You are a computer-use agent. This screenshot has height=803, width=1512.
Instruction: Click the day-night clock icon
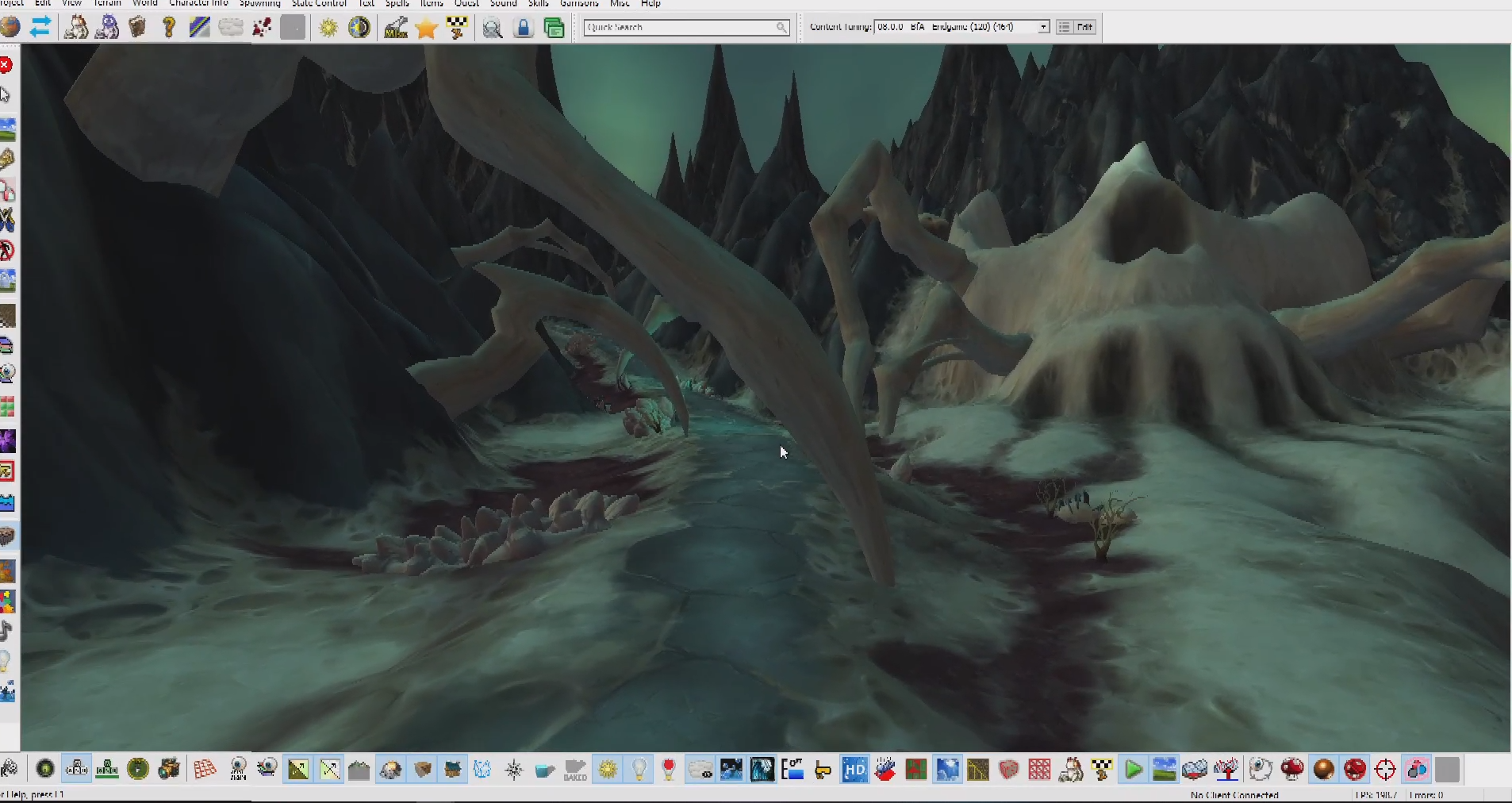click(359, 27)
